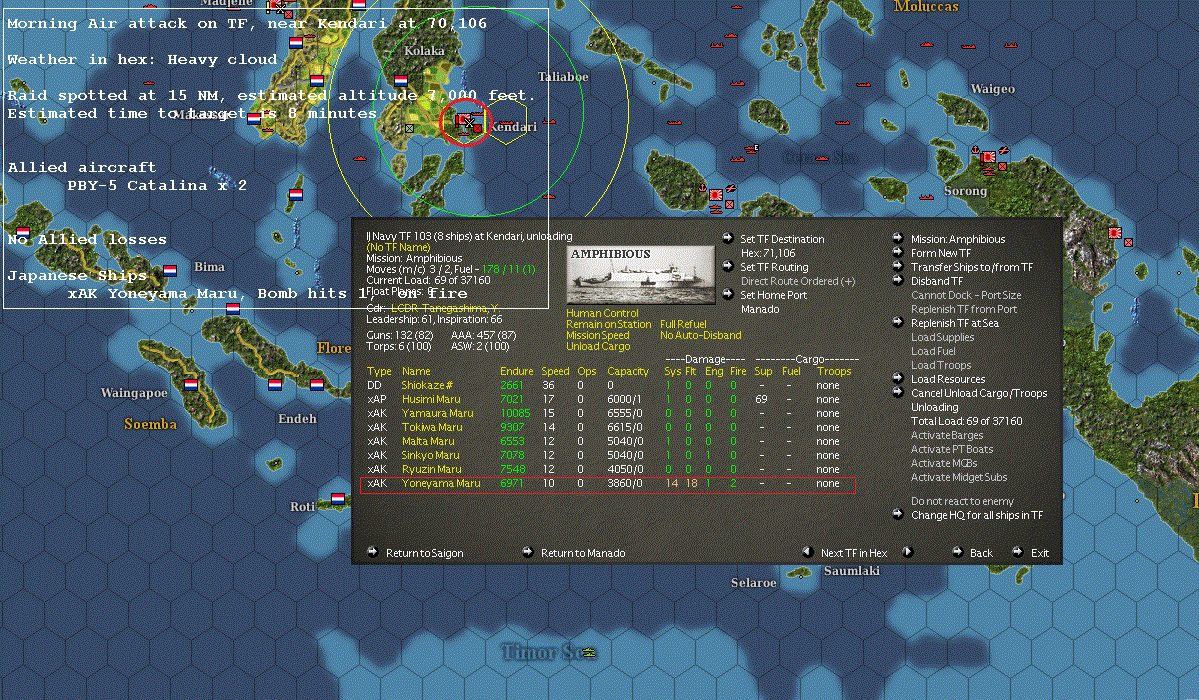1199x700 pixels.
Task: Toggle the Mission Speed setting
Action: [598, 335]
